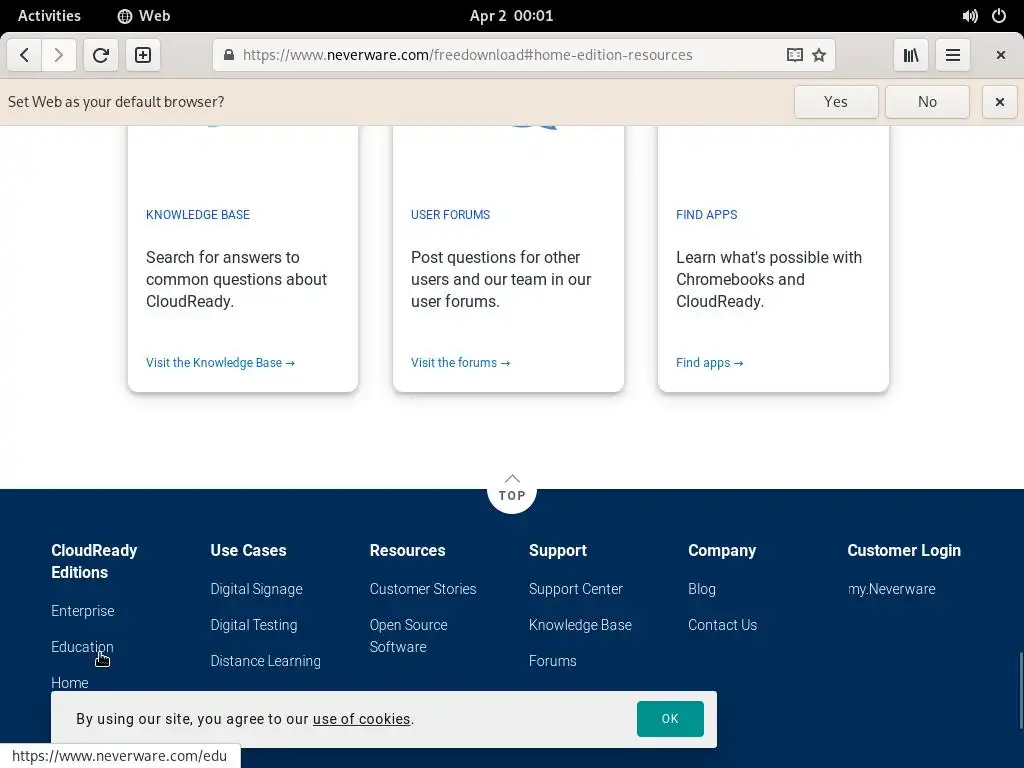Jump to top with the TOP button

point(512,490)
